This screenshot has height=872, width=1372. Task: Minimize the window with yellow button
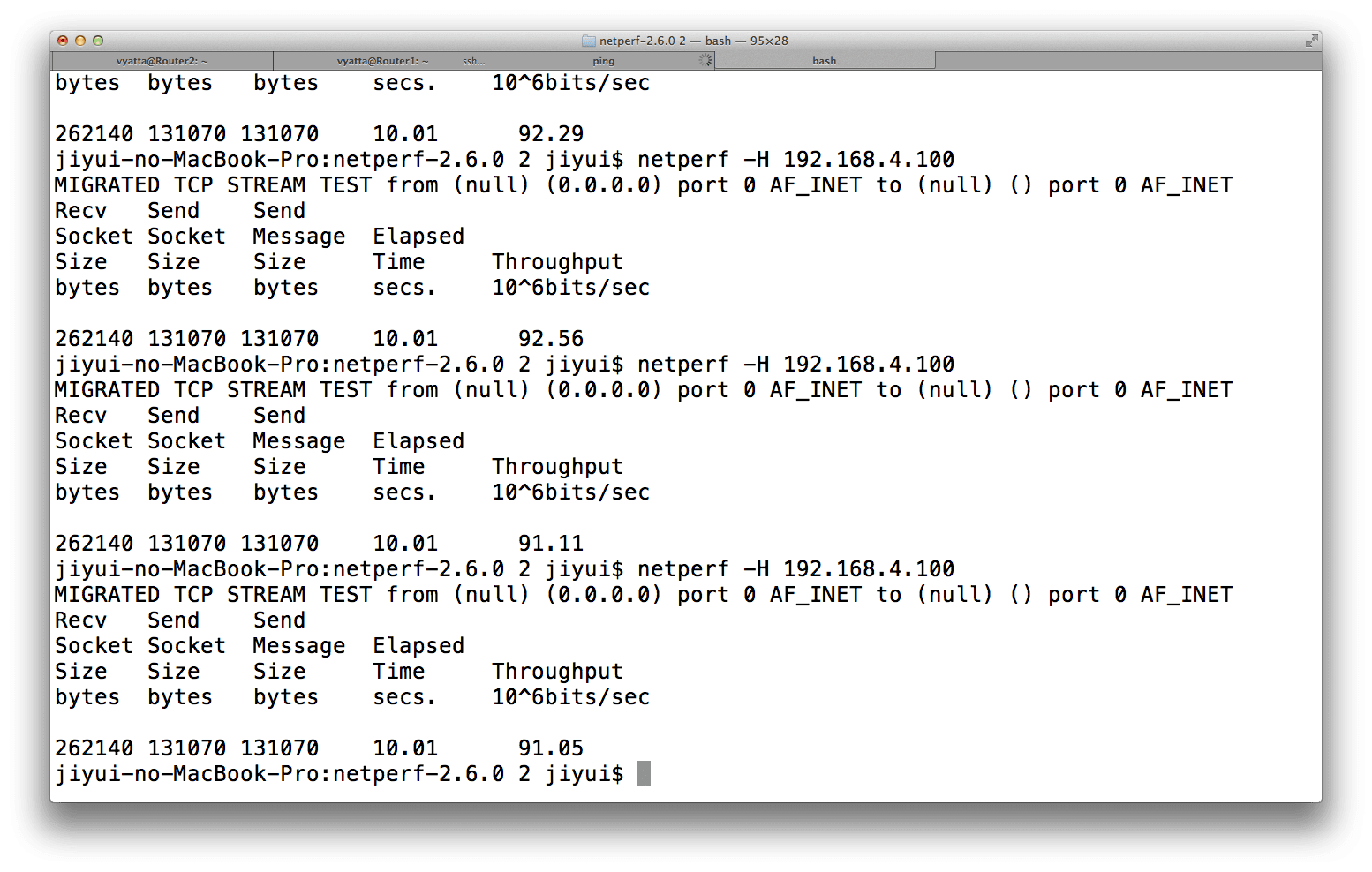[x=80, y=41]
